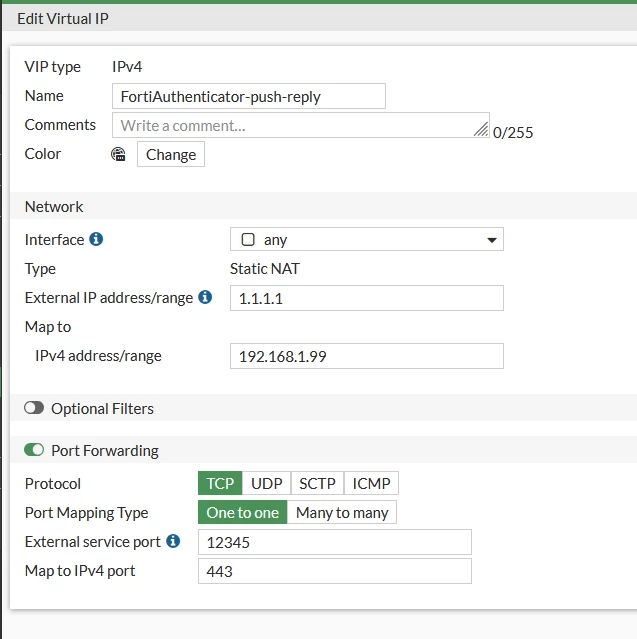Screen dimensions: 637x639
Task: Open the Interface dropdown
Action: (367, 239)
